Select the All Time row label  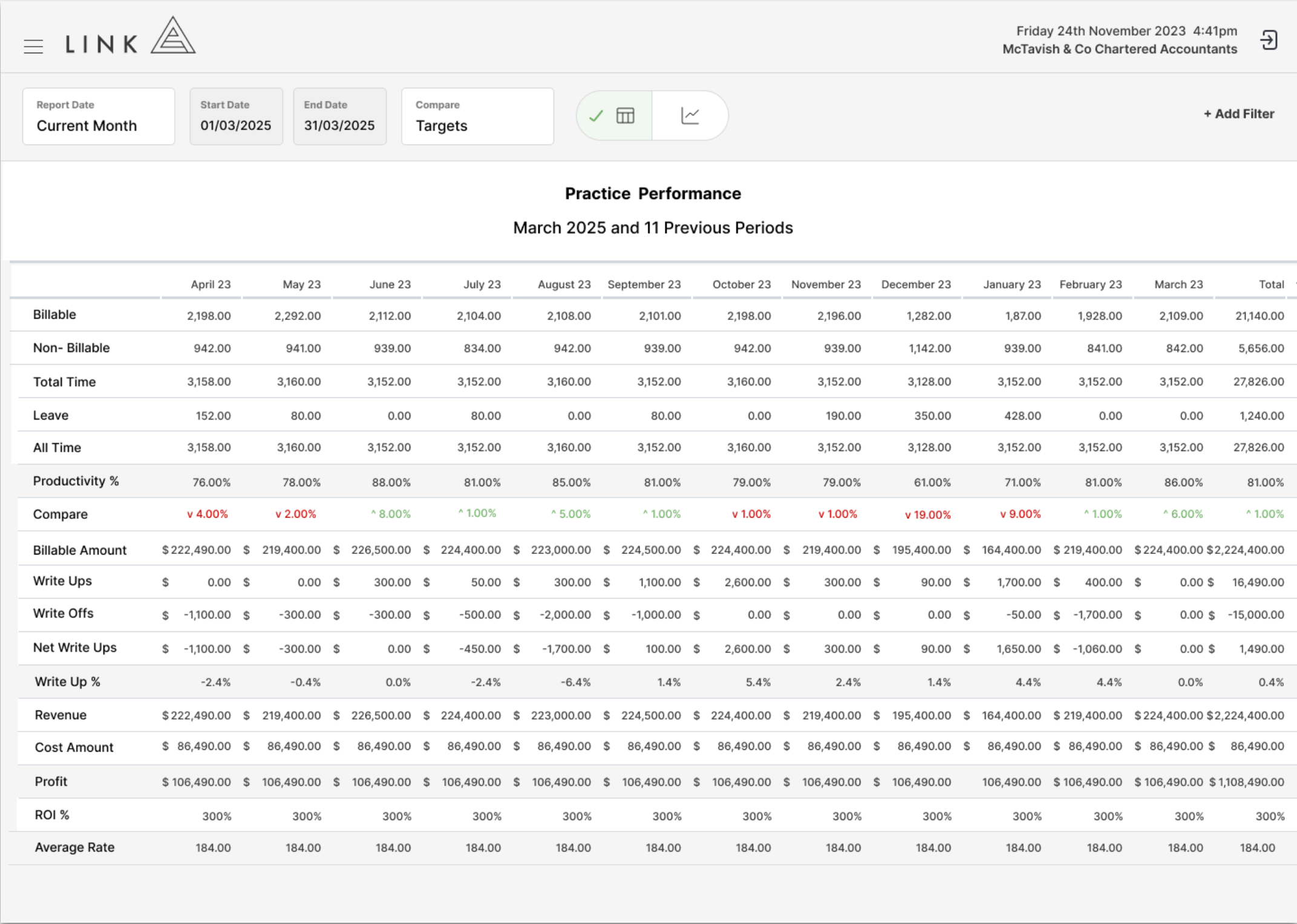(57, 447)
